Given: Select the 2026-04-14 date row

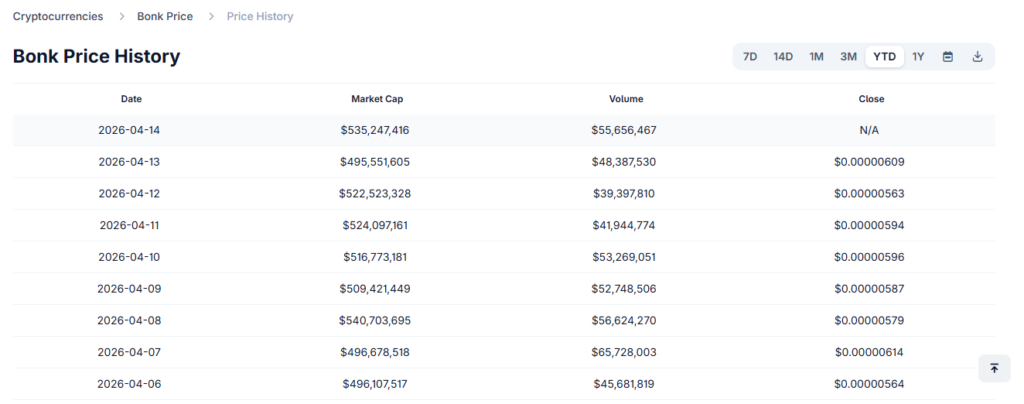Looking at the screenshot, I should (x=131, y=130).
